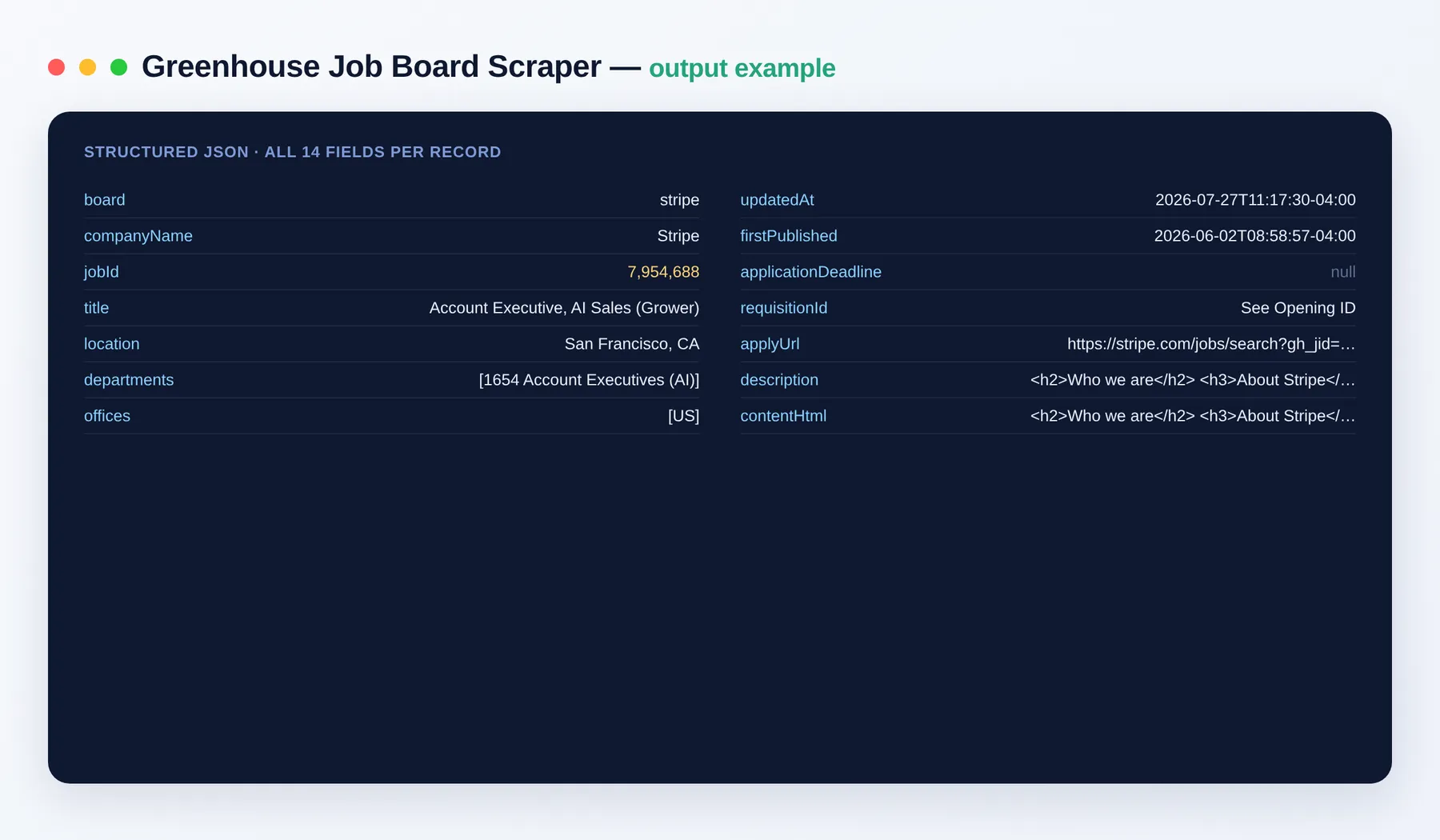Click the description row's HTML value

1193,380
